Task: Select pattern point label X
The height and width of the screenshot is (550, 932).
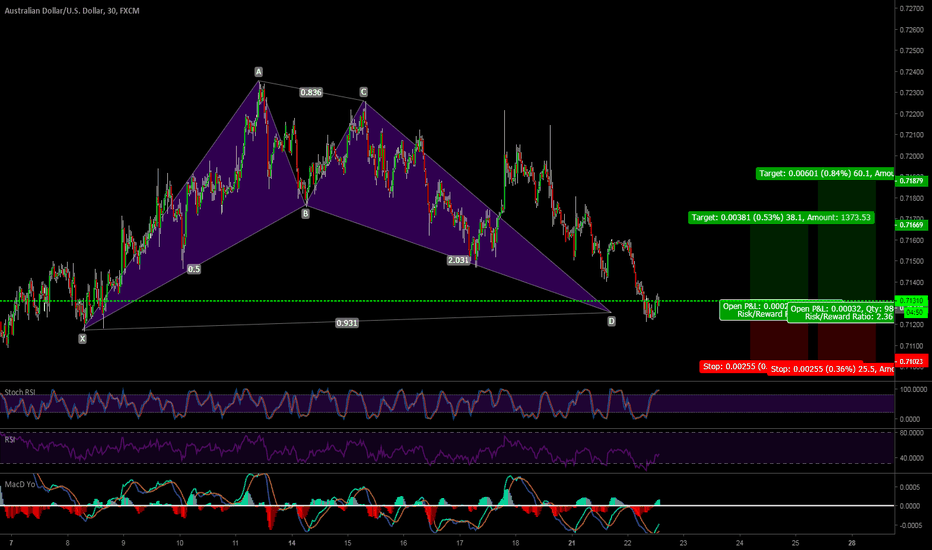Action: coord(83,338)
